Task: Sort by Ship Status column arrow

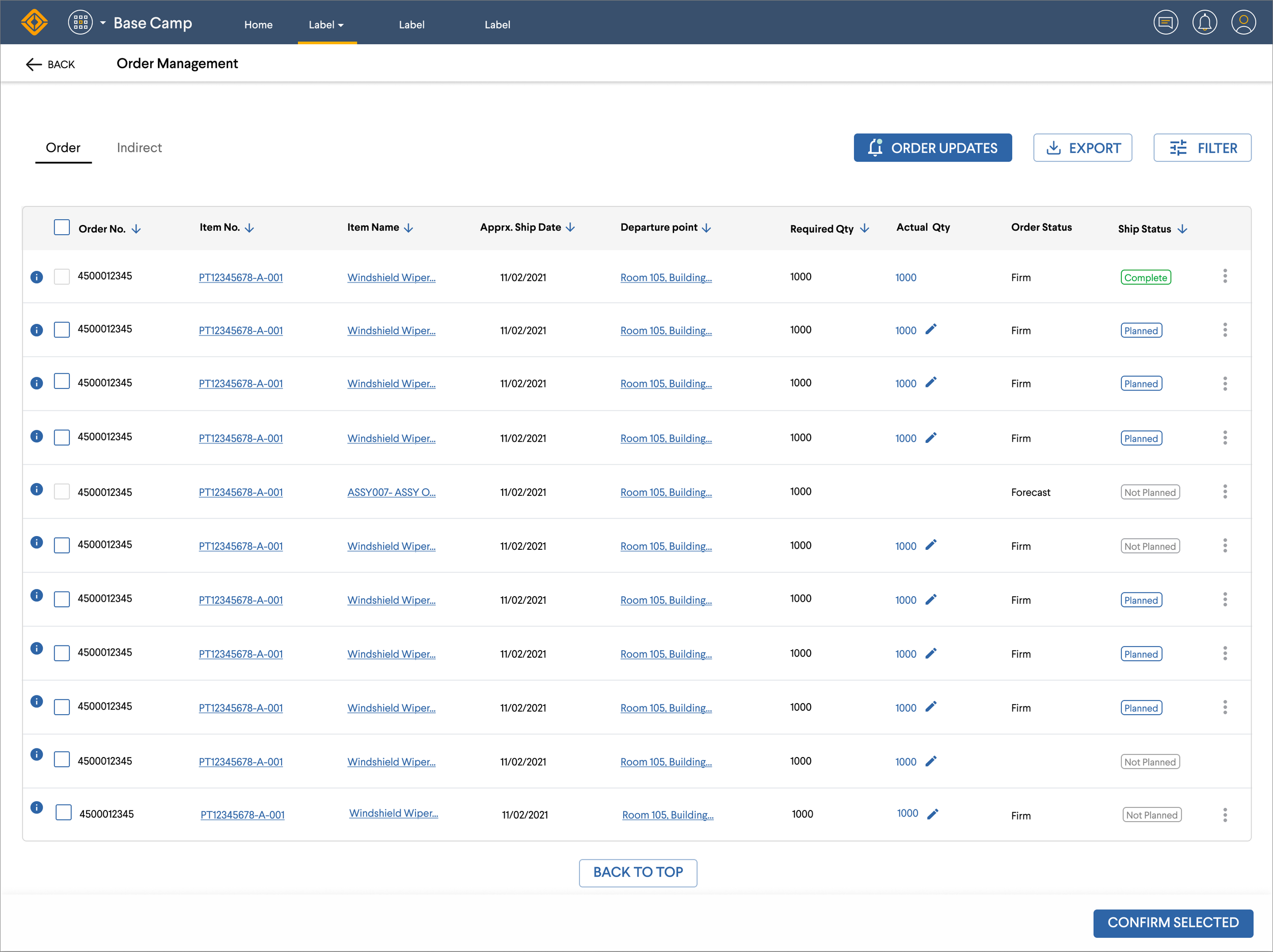Action: pyautogui.click(x=1183, y=229)
